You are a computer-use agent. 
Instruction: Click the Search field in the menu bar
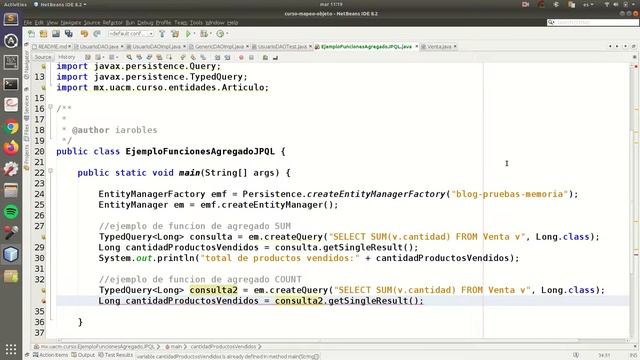tap(593, 22)
